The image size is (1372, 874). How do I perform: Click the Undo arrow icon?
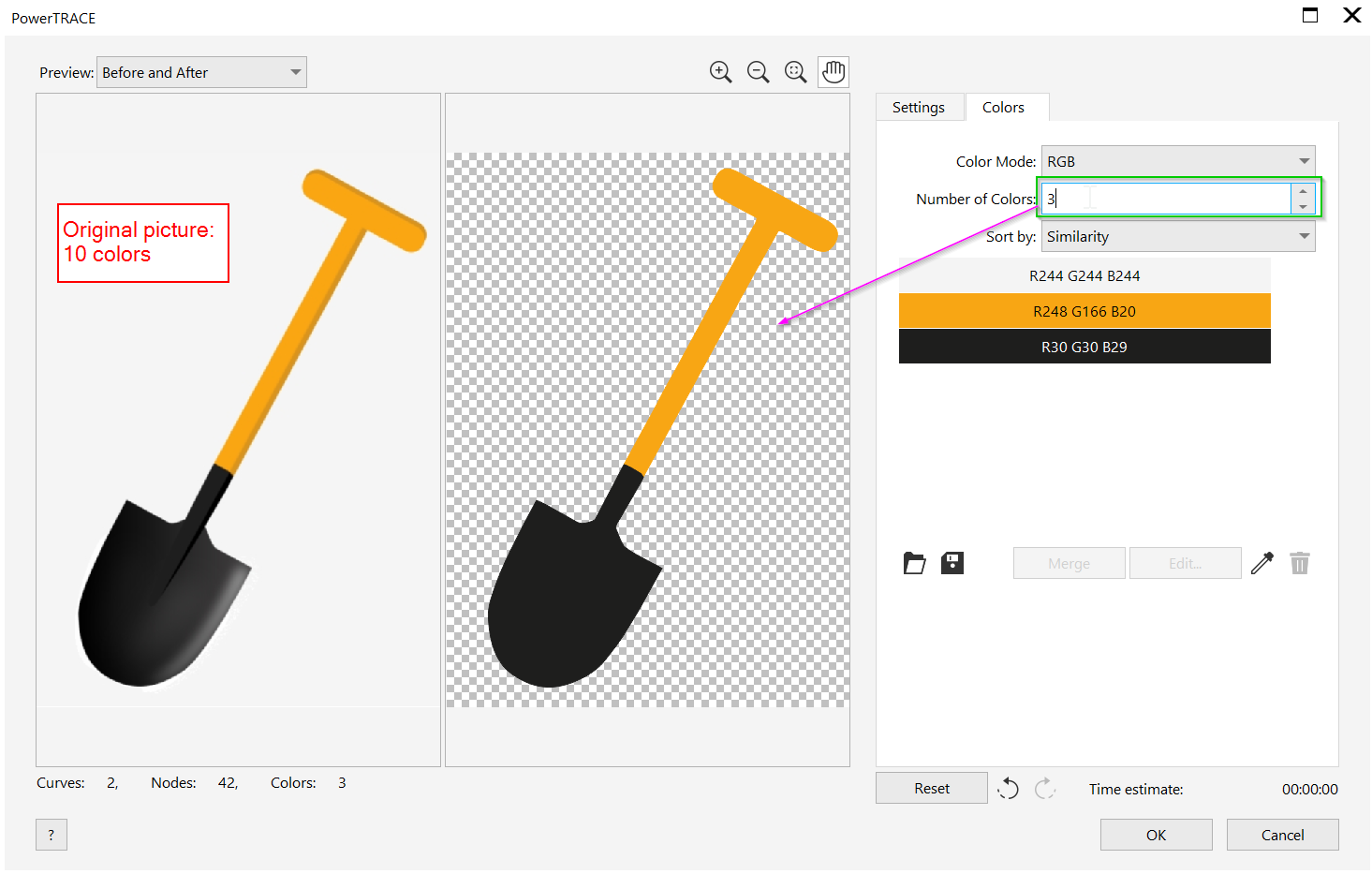[x=1008, y=789]
